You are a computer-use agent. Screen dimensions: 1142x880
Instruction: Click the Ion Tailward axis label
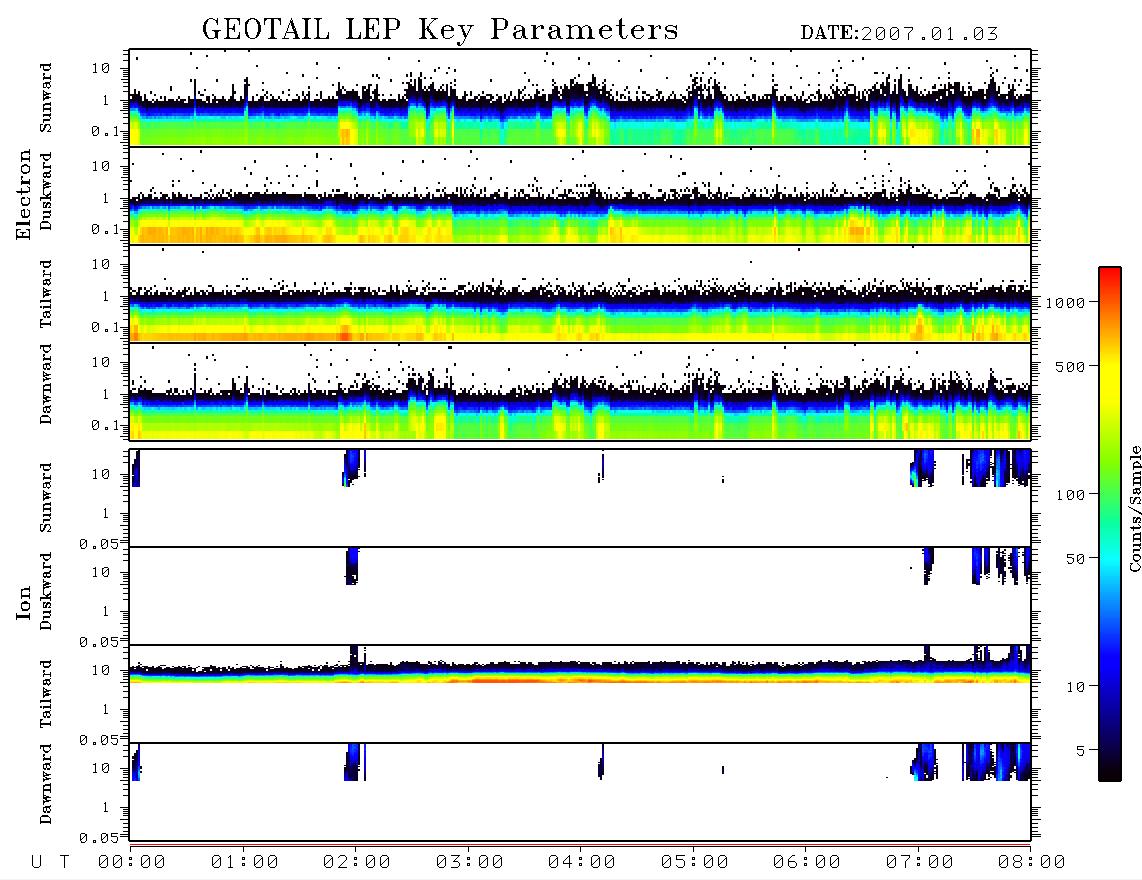pyautogui.click(x=46, y=694)
